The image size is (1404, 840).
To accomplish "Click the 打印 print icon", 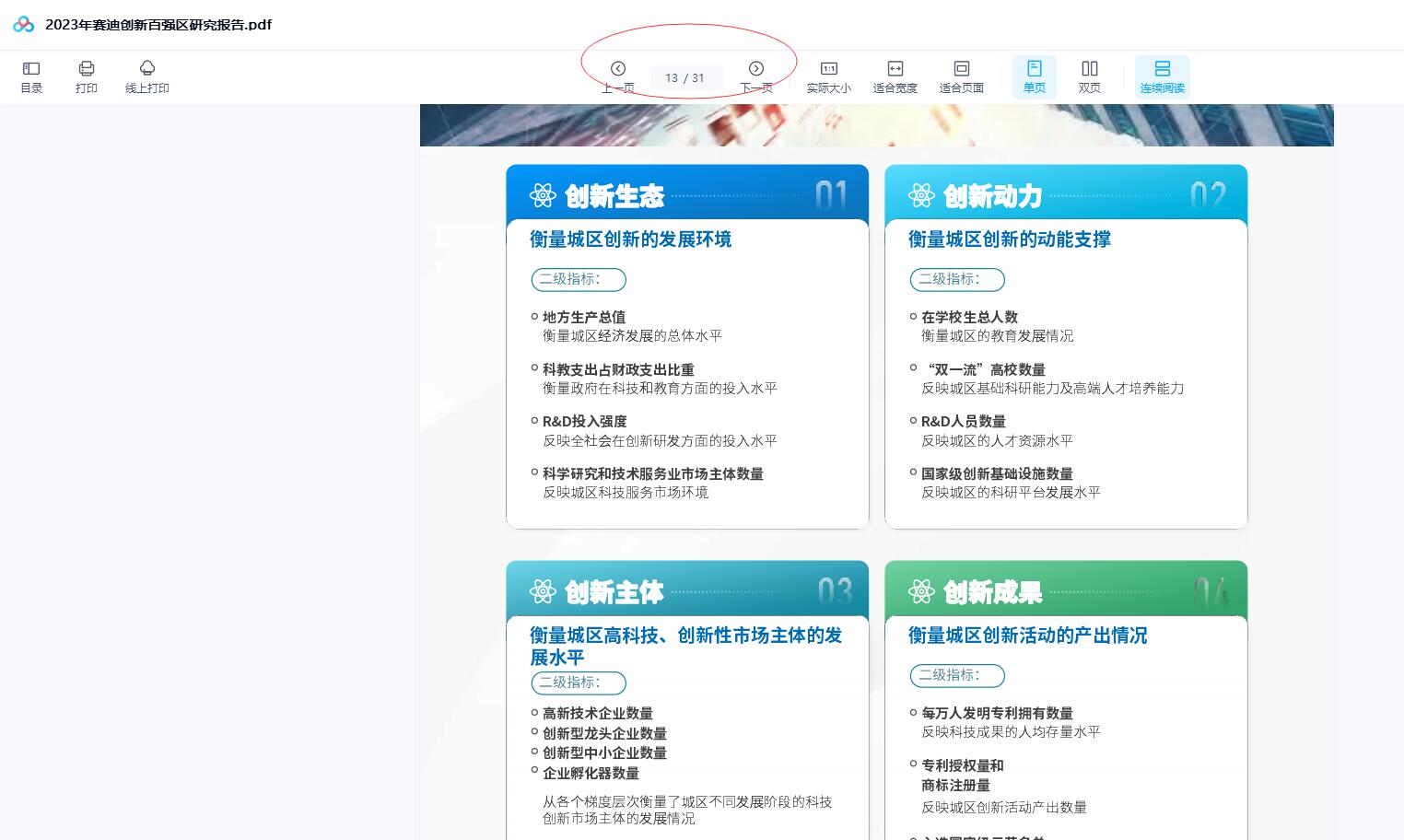I will click(87, 76).
